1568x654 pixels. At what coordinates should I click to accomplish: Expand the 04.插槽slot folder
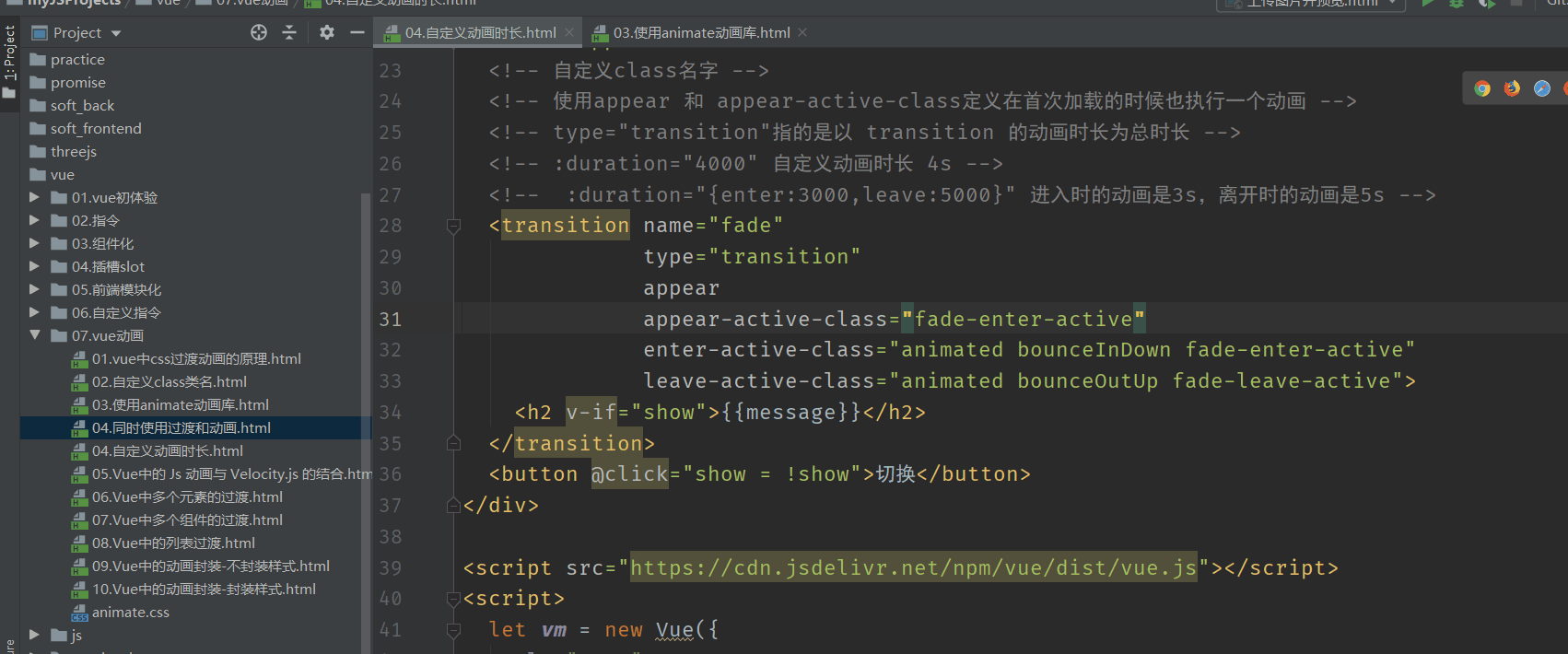tap(34, 266)
